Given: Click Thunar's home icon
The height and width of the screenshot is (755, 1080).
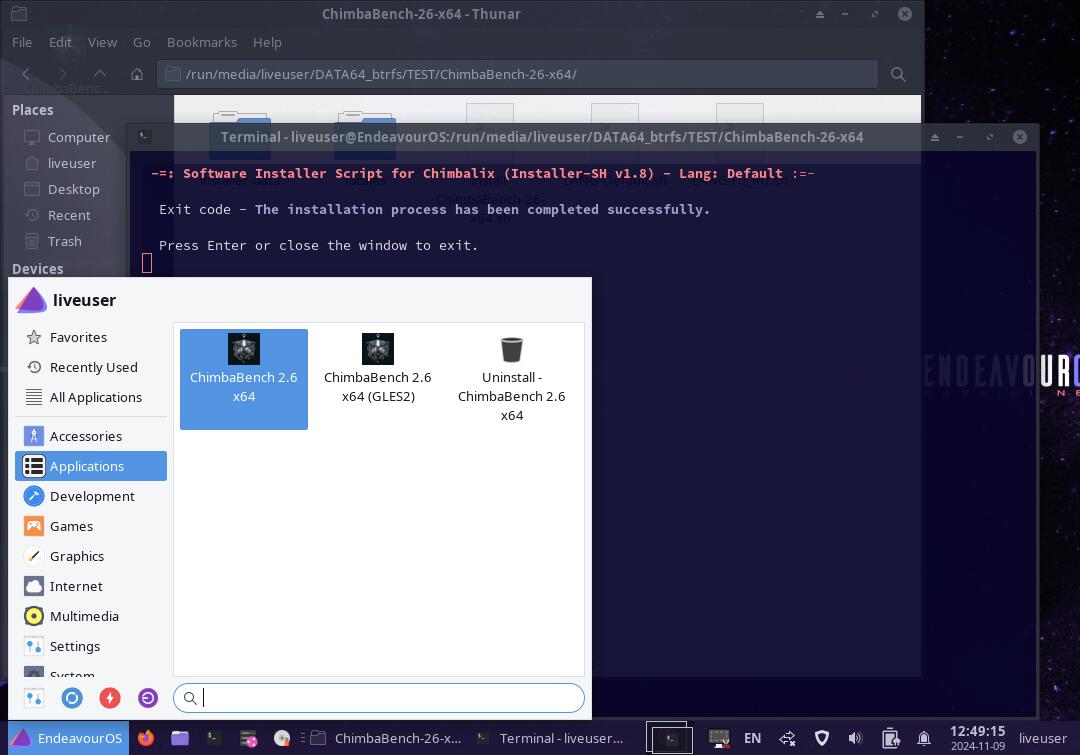Looking at the screenshot, I should pyautogui.click(x=137, y=74).
